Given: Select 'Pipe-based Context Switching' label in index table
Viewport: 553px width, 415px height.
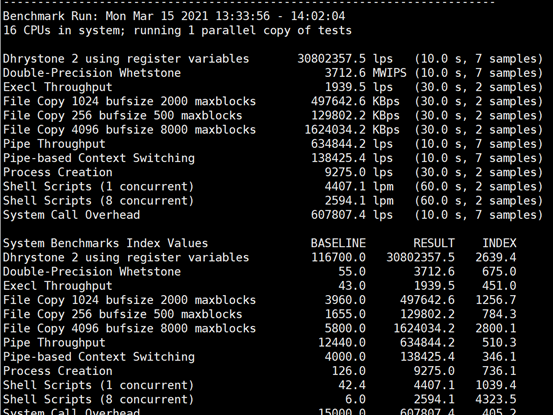Looking at the screenshot, I should [x=99, y=357].
